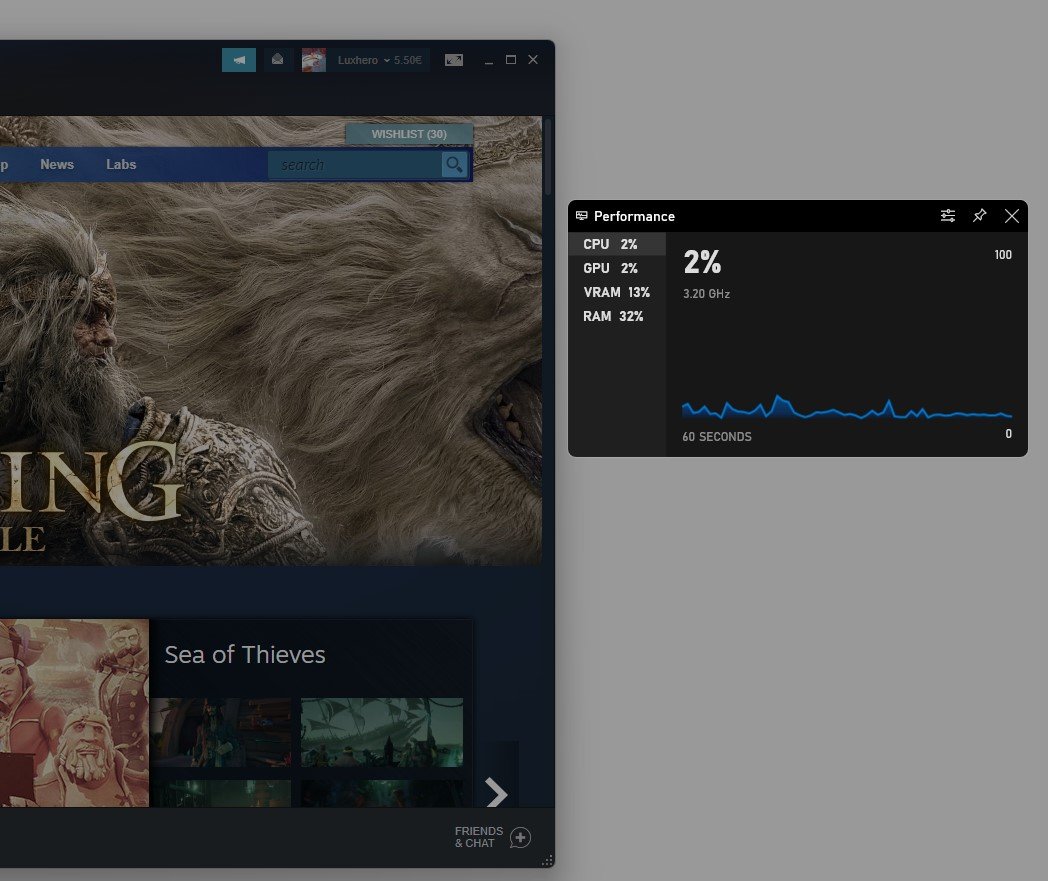Click the Performance widget monitor icon
The height and width of the screenshot is (881, 1048).
click(x=581, y=216)
